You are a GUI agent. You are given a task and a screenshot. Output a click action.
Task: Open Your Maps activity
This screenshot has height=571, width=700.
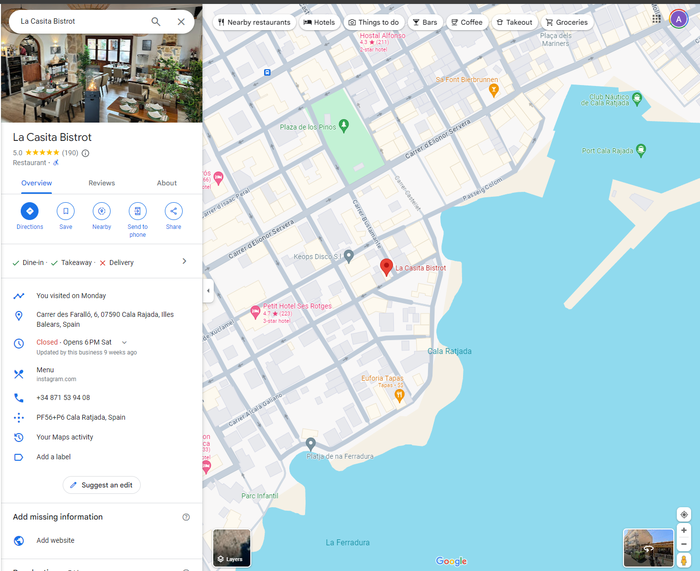tap(102, 437)
